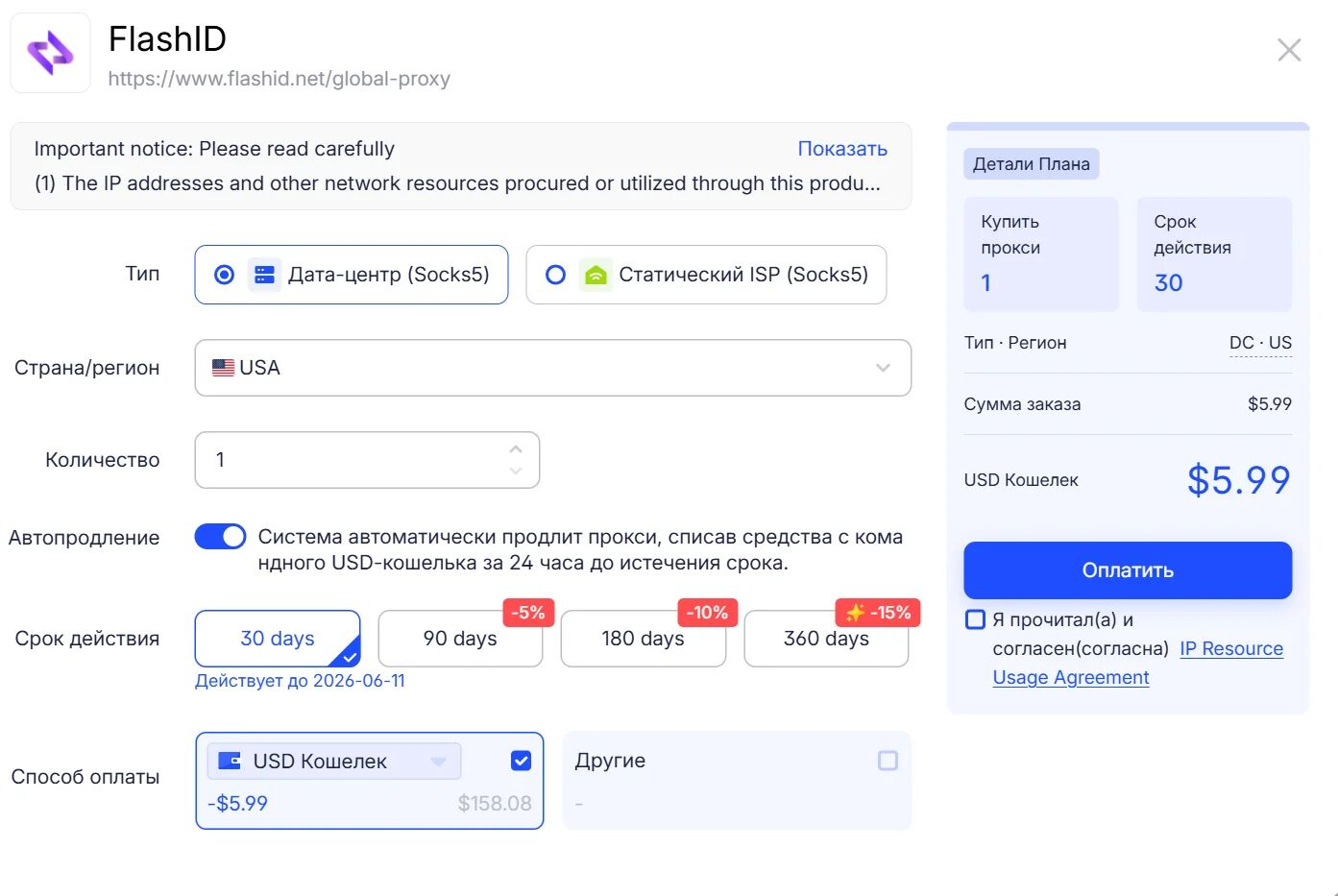1338x896 pixels.
Task: Uncheck the USD Кошелек payment checkbox
Action: click(x=521, y=761)
